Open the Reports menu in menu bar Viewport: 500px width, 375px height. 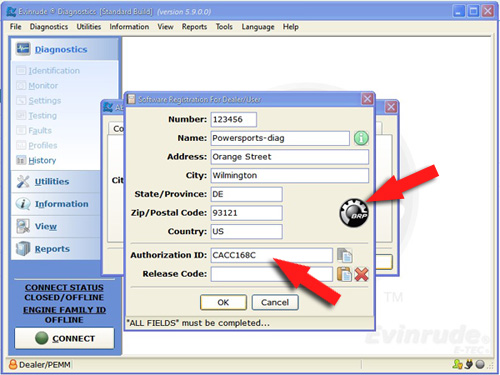194,27
